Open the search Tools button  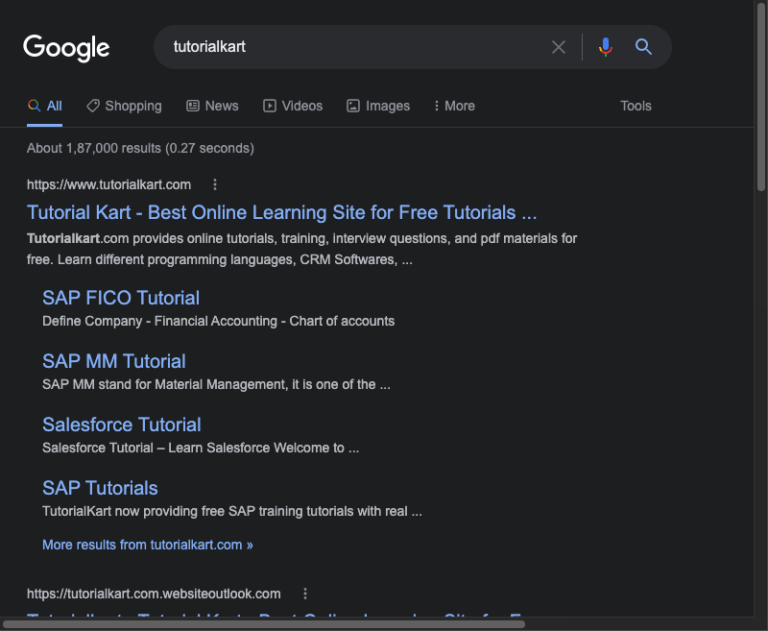(x=635, y=106)
